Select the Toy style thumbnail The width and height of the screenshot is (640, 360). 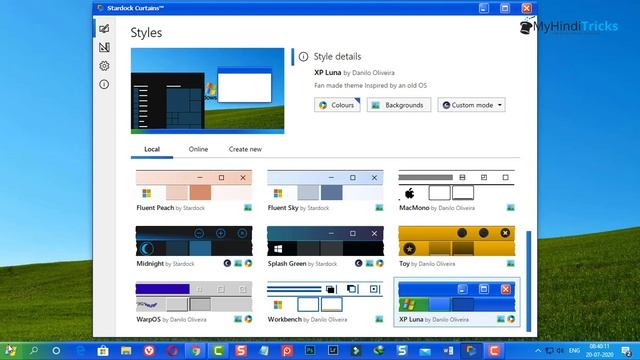[x=457, y=241]
